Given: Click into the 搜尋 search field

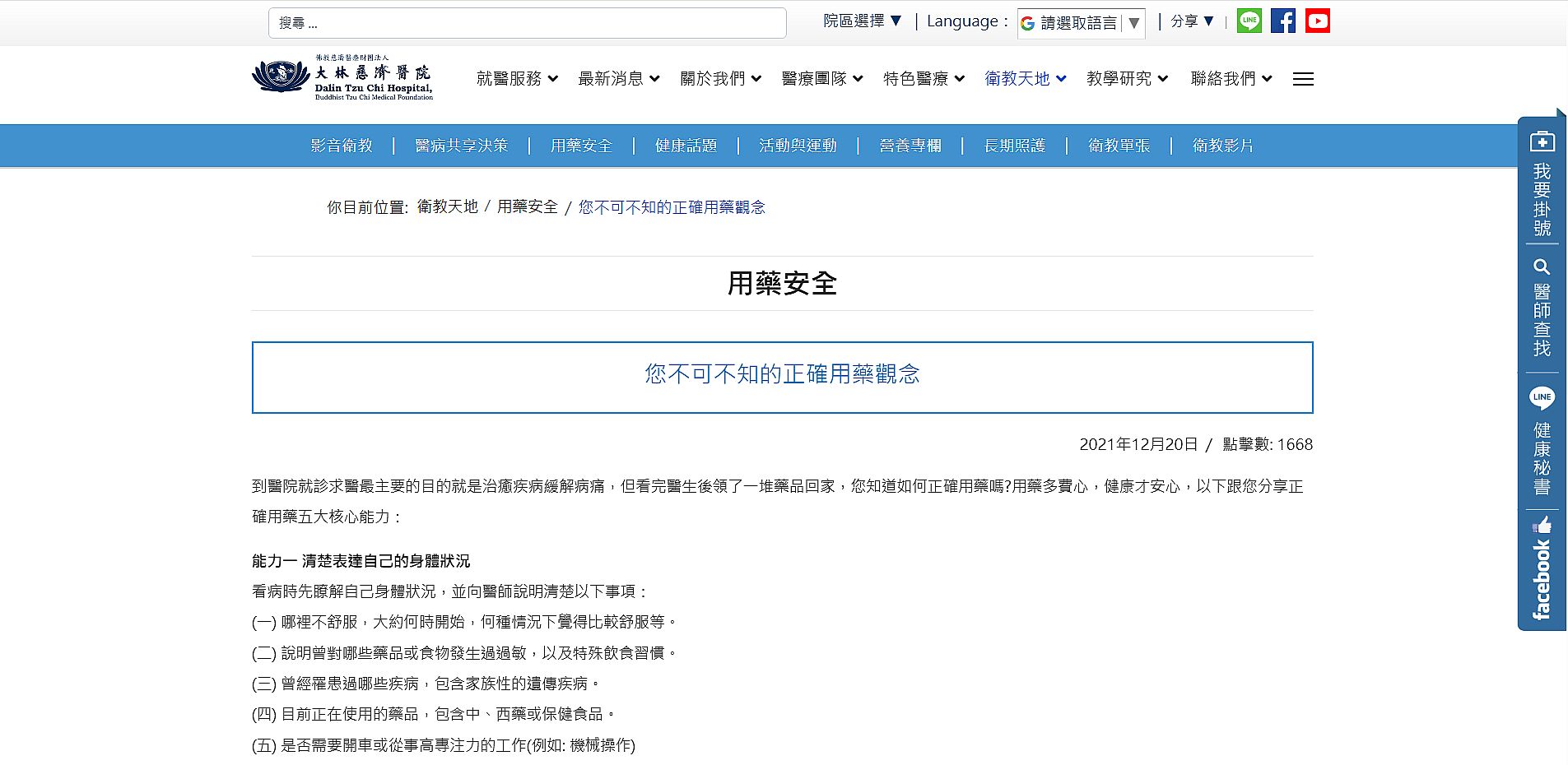Looking at the screenshot, I should pos(527,23).
